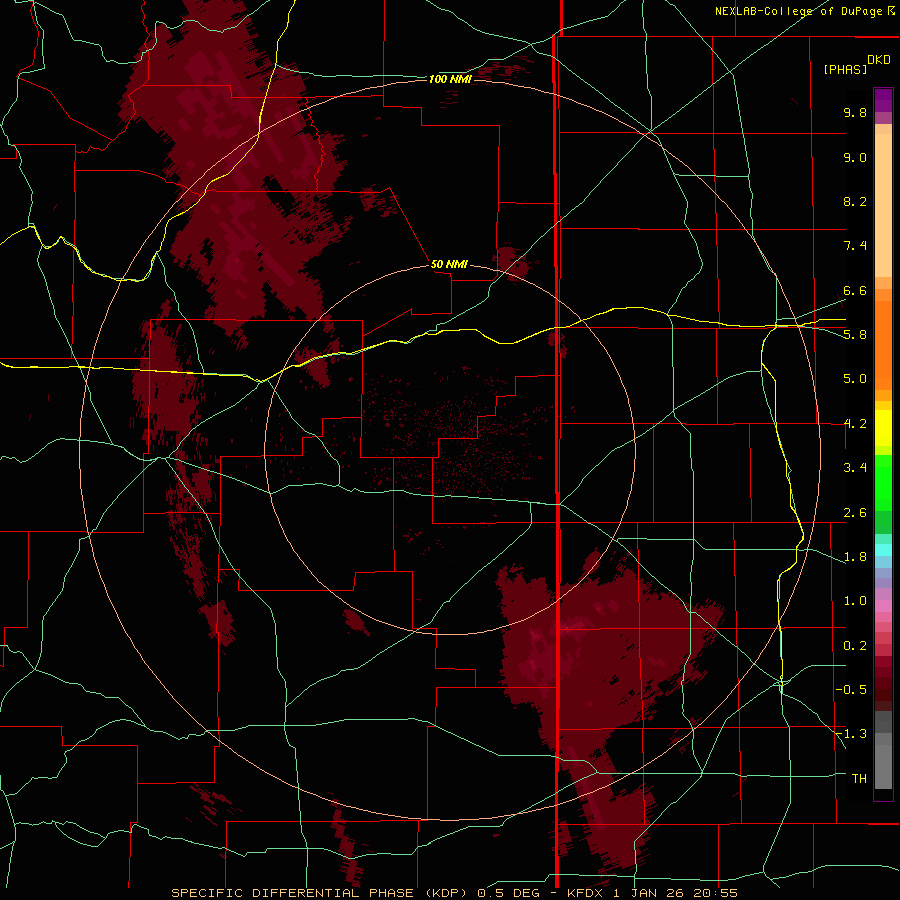This screenshot has width=900, height=900.
Task: Select the 9.0 scale value
Action: tap(855, 157)
